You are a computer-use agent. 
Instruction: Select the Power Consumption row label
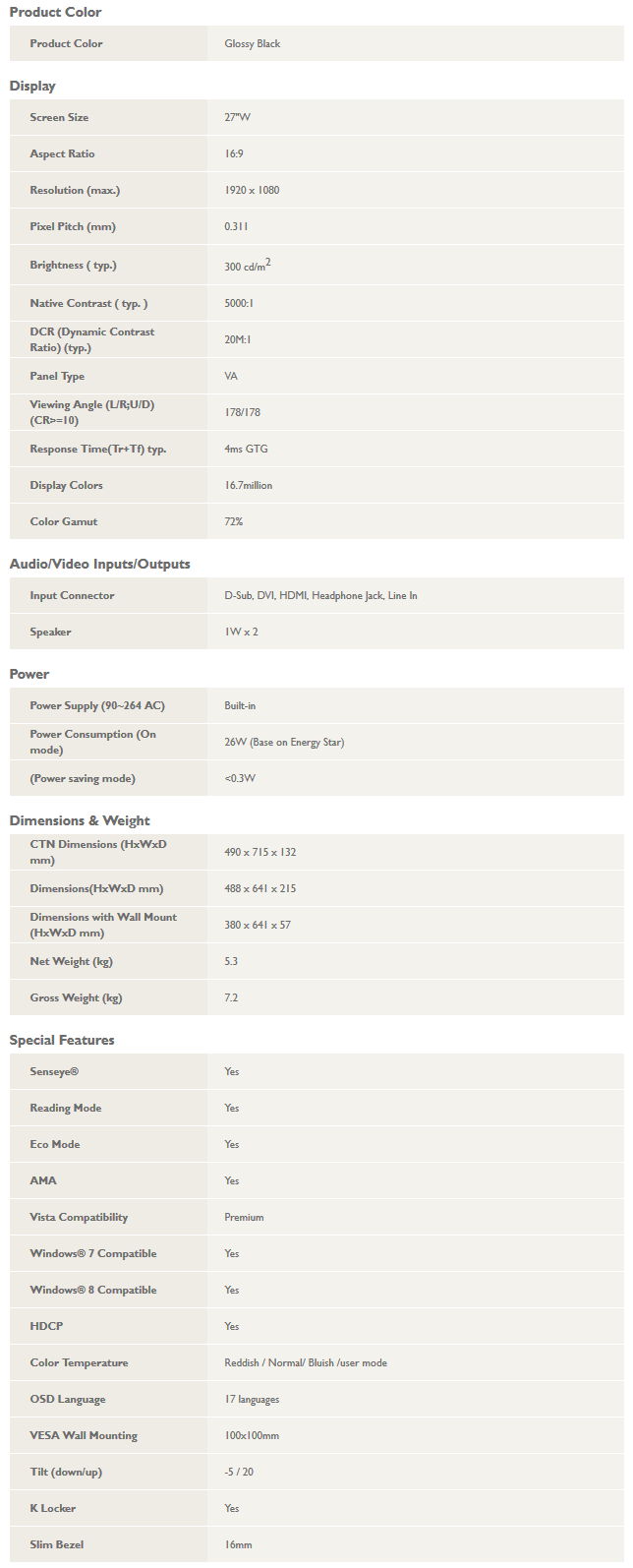(92, 742)
